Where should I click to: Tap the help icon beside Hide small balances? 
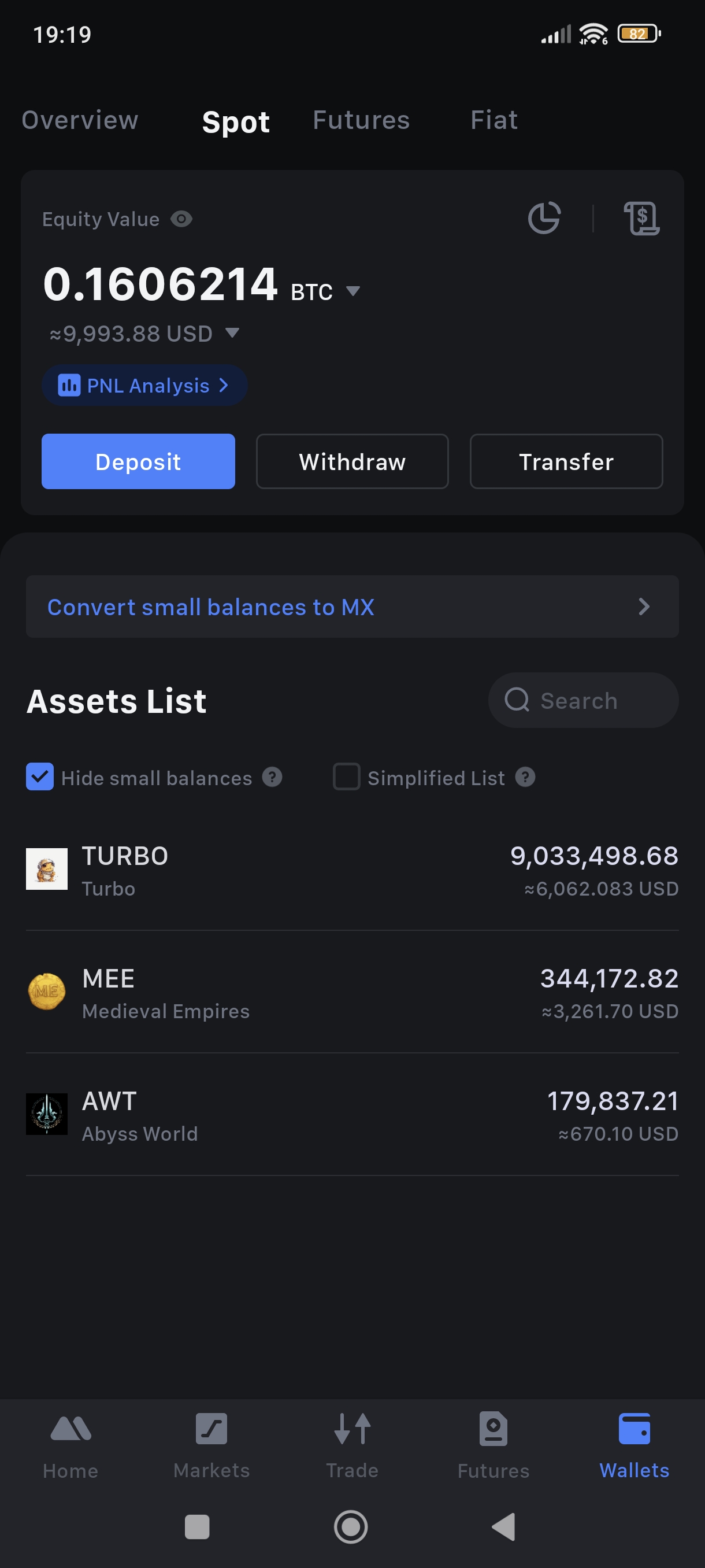pyautogui.click(x=273, y=777)
